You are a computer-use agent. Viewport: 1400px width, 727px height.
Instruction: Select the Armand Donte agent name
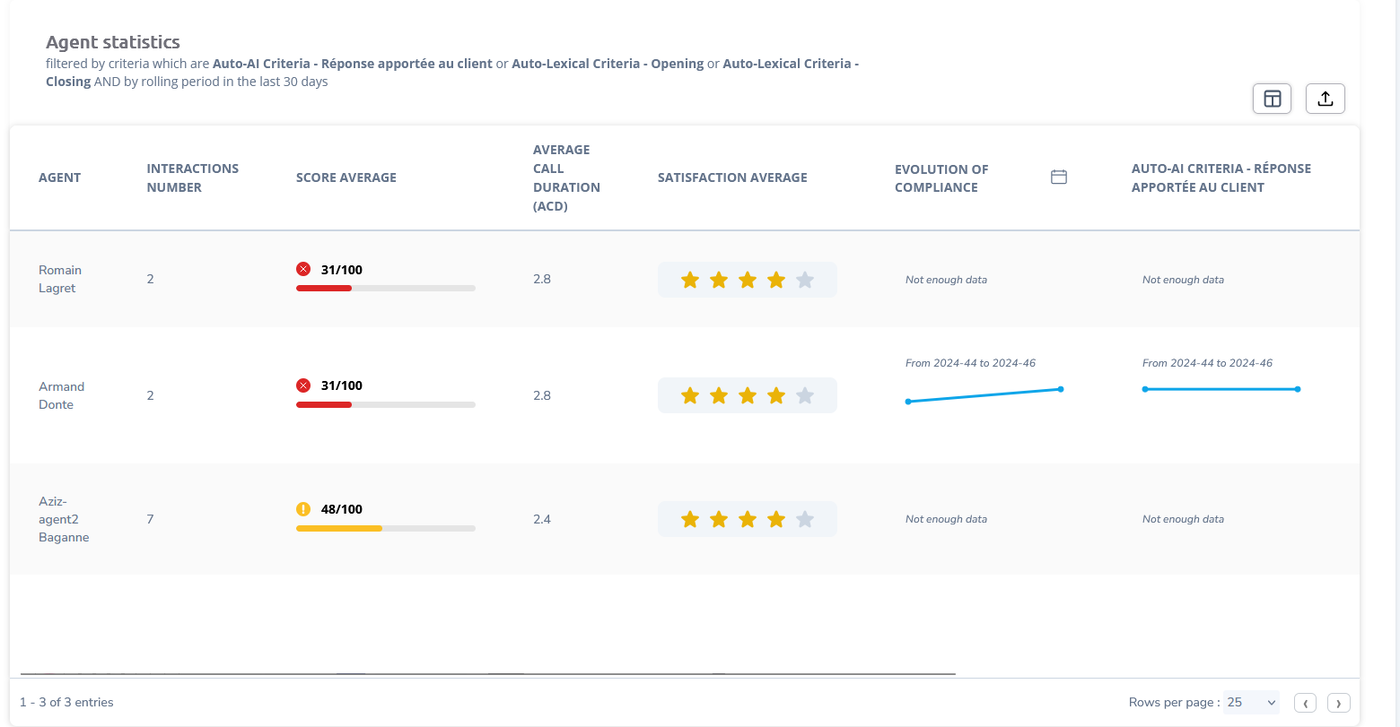click(61, 395)
